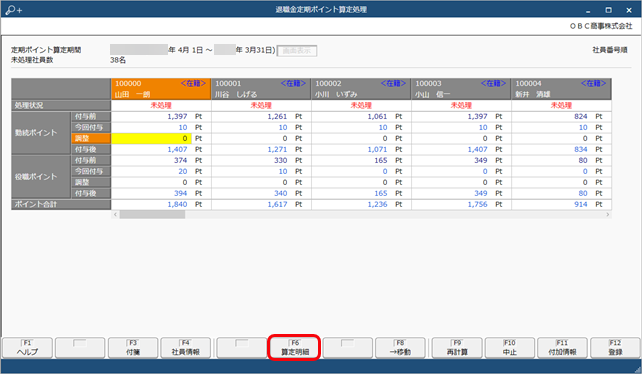Click 役職ポイント 付与後 value 394
Image resolution: width=642 pixels, height=374 pixels.
pos(180,193)
